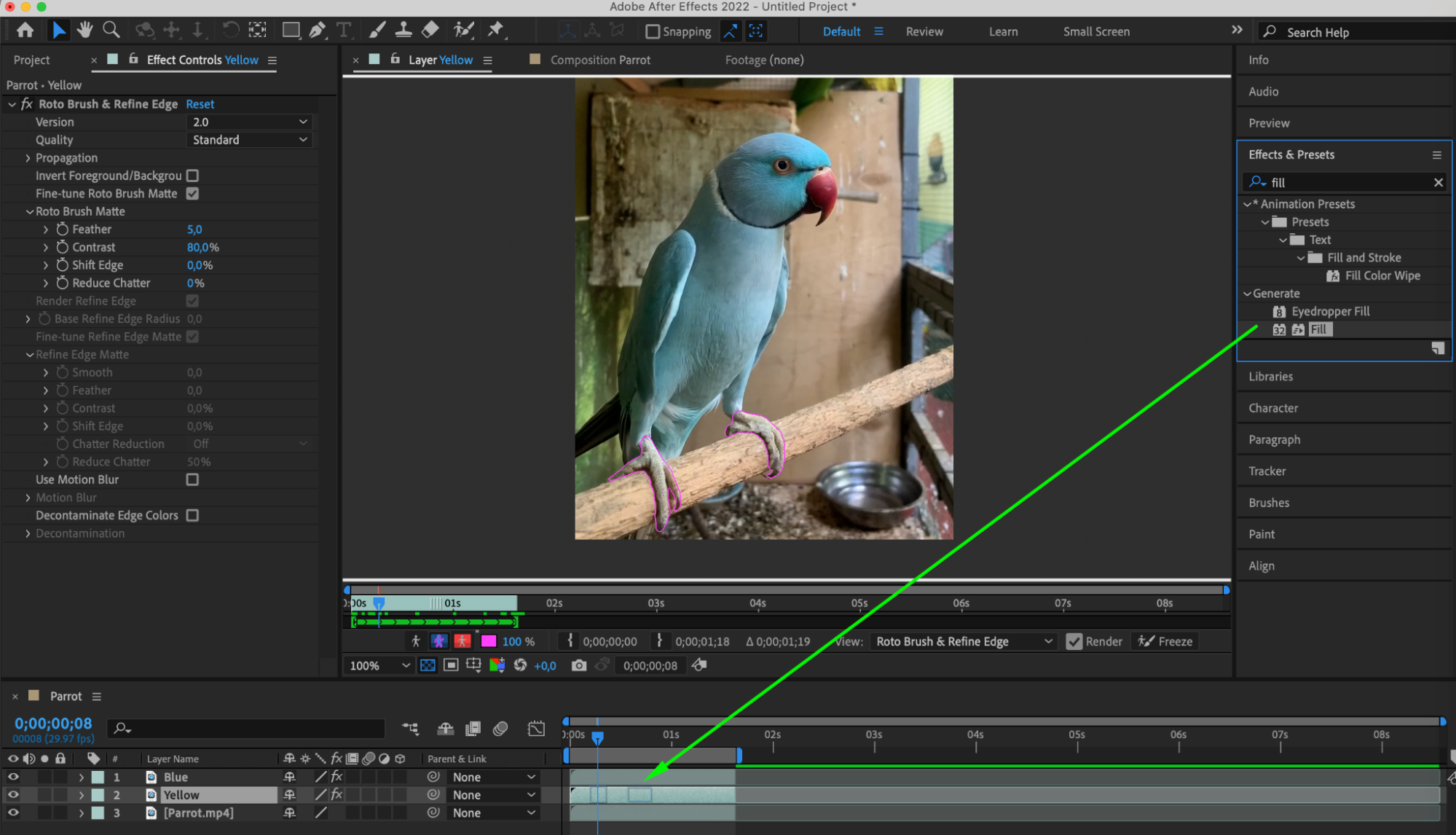Uncheck the Render checkbox
This screenshot has height=835, width=1456.
click(x=1074, y=642)
